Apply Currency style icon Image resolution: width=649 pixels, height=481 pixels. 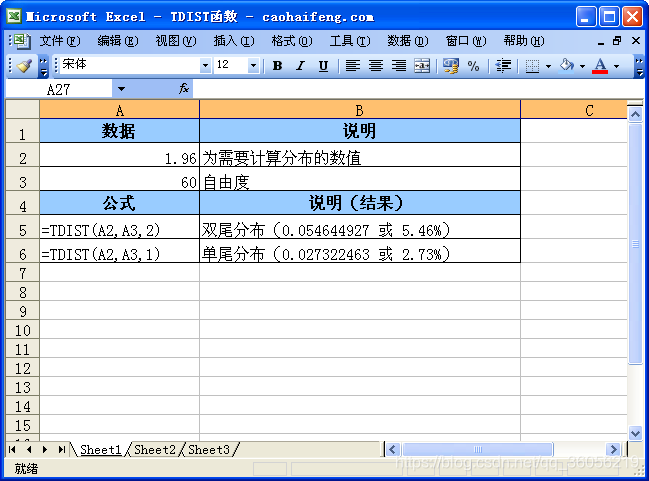(x=451, y=66)
